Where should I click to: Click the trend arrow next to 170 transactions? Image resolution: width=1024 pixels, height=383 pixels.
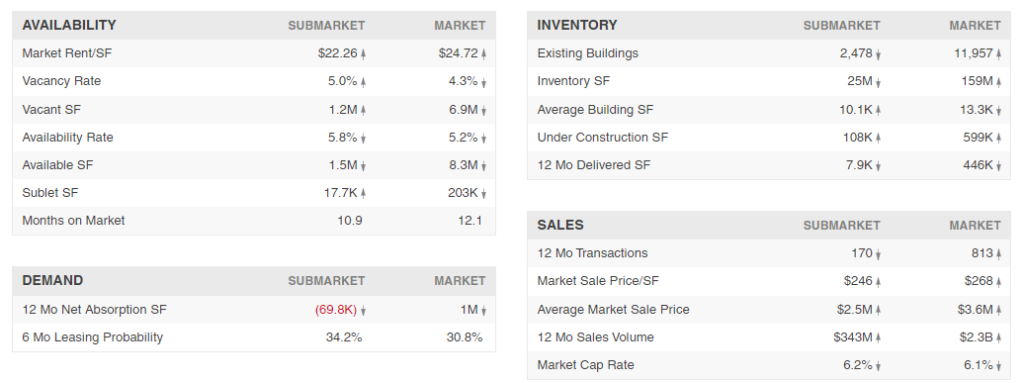point(878,254)
